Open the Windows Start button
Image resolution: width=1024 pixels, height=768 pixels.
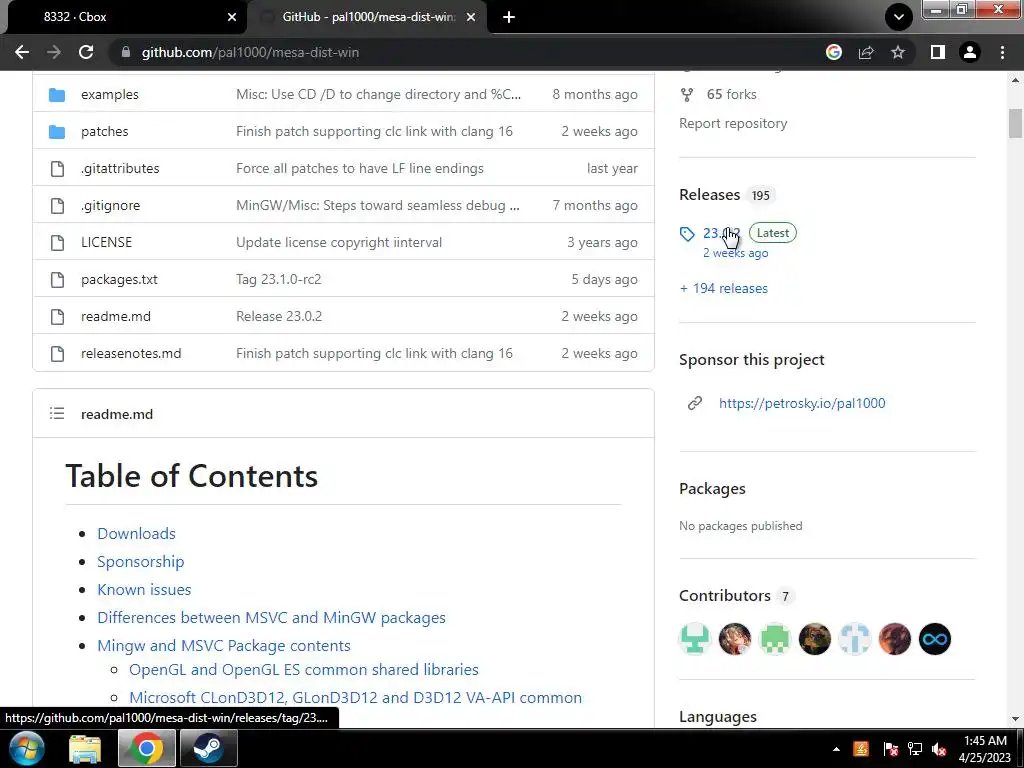coord(26,748)
